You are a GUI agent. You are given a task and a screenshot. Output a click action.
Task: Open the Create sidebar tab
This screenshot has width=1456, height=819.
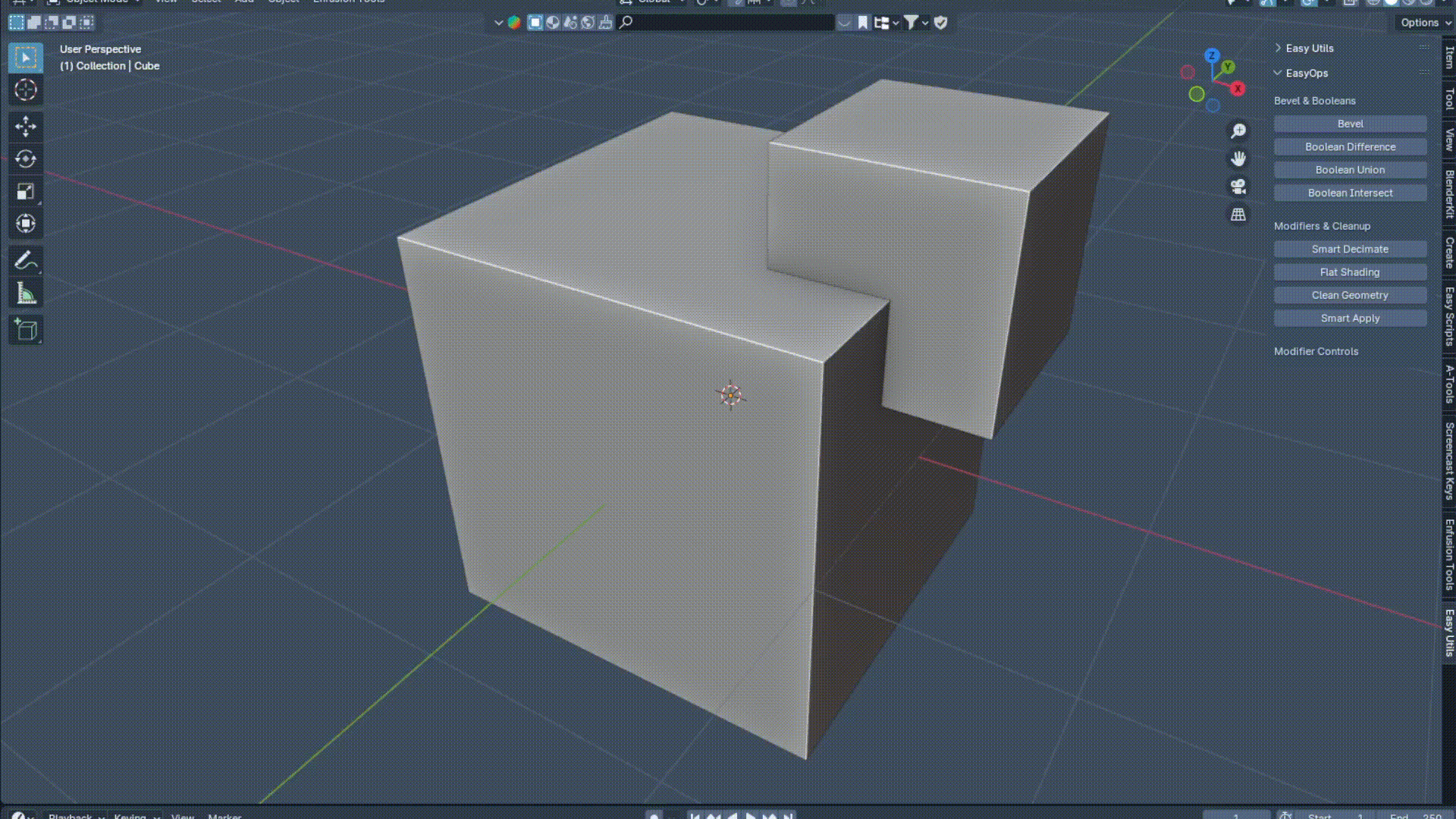[x=1449, y=253]
